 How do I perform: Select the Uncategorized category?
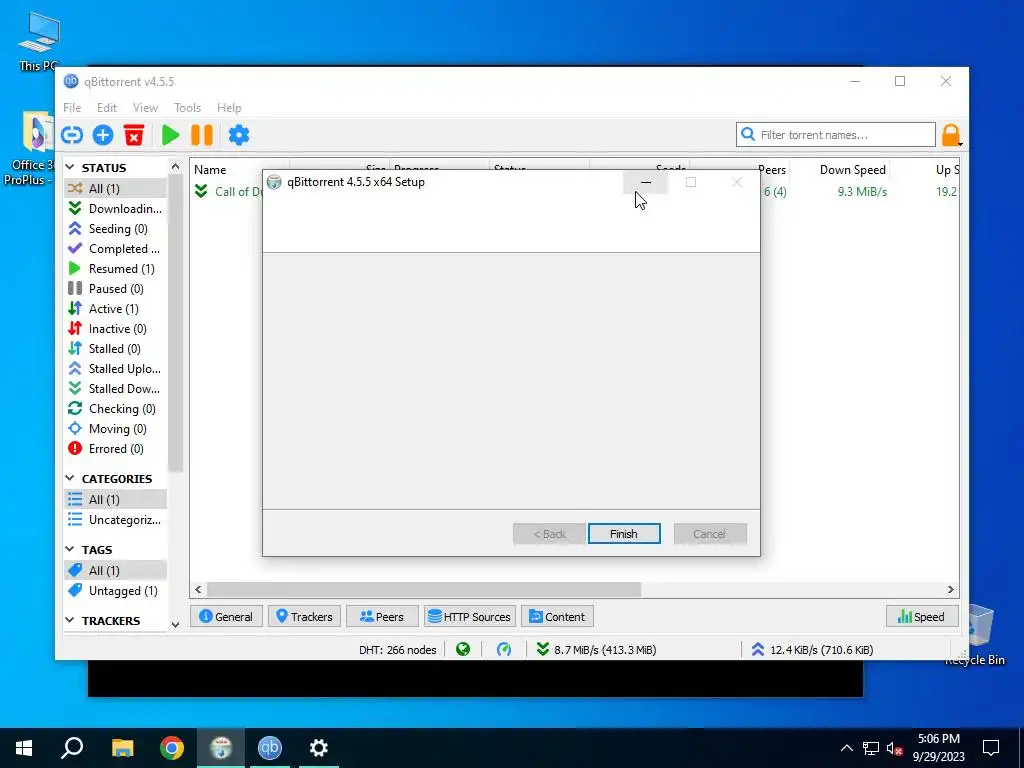click(115, 520)
